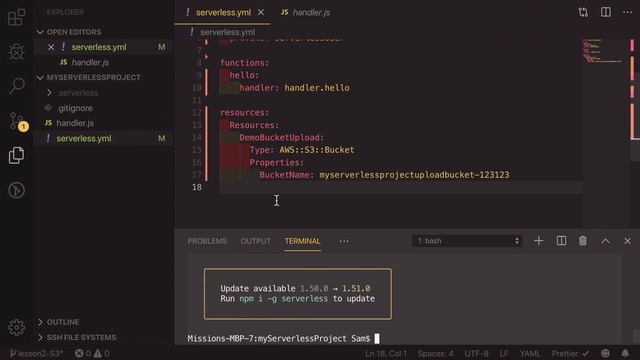
Task: Open the panel tabs overflow ellipsis
Action: 344,241
